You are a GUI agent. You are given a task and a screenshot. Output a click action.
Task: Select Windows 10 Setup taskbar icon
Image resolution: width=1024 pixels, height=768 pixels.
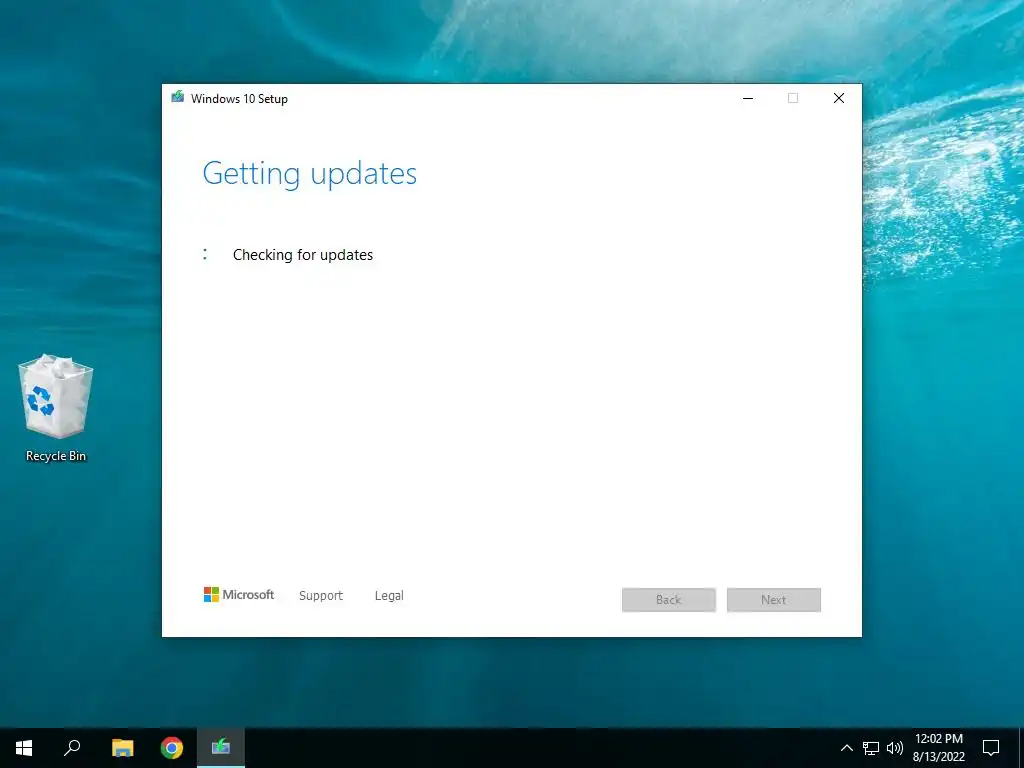click(x=221, y=748)
